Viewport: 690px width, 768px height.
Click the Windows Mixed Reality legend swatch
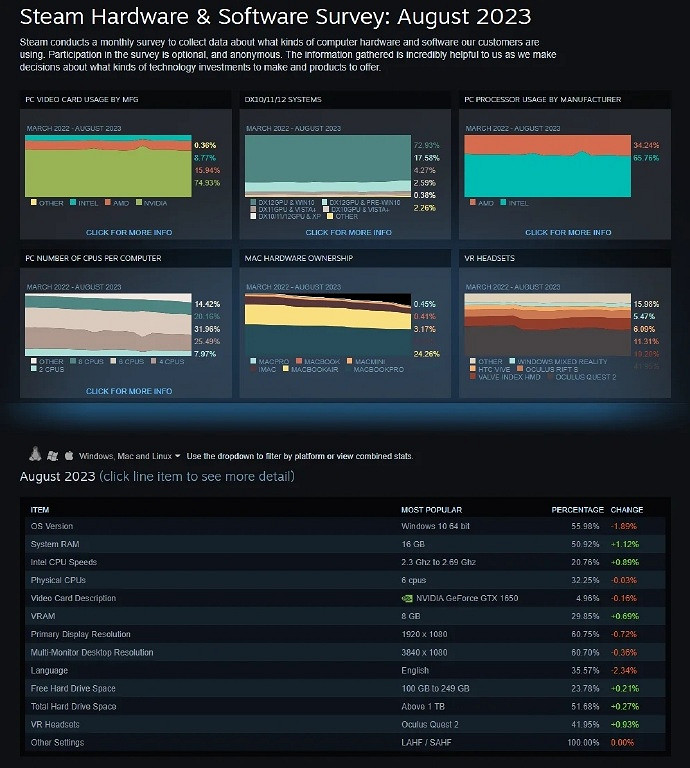[513, 361]
